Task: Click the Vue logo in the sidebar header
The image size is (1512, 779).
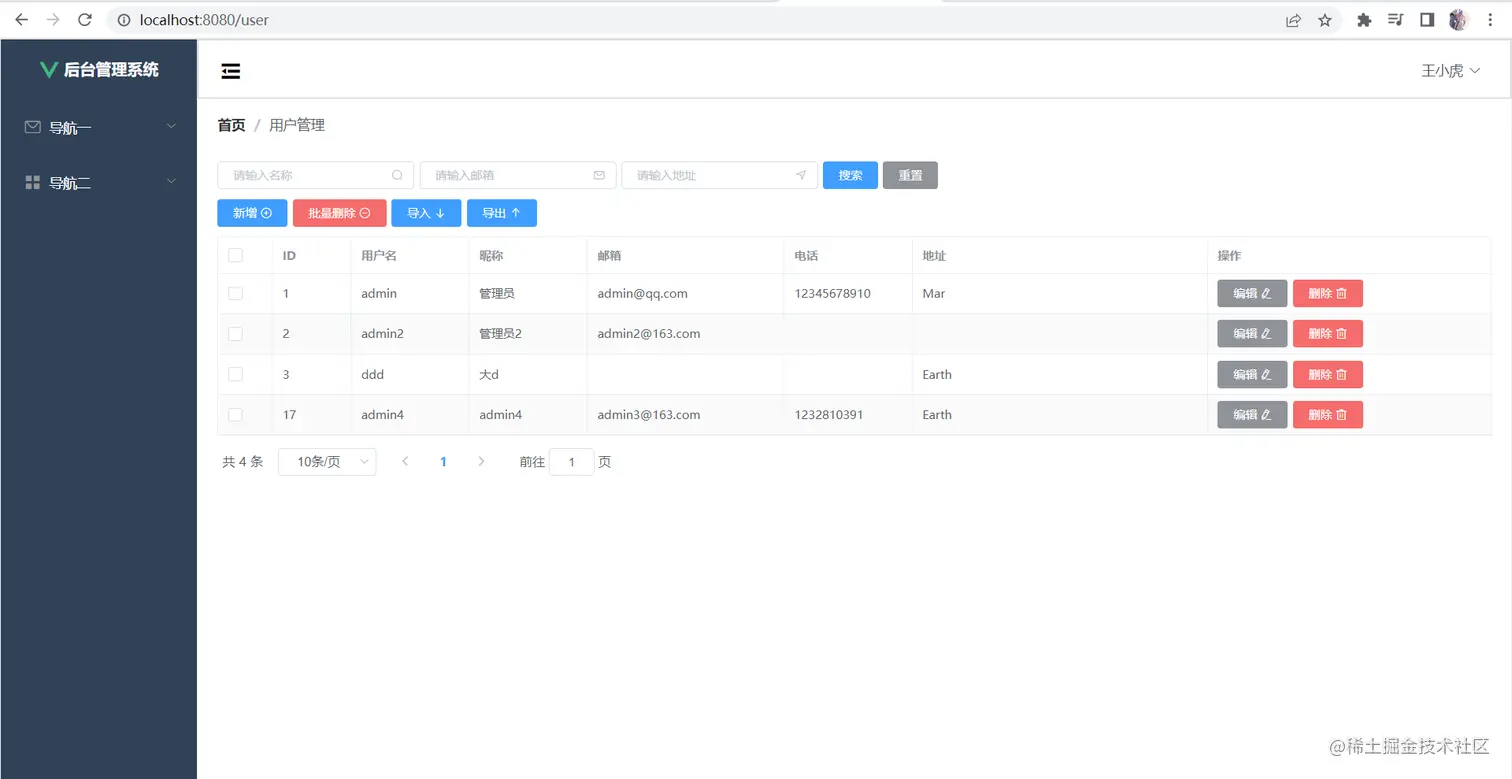Action: (x=48, y=70)
